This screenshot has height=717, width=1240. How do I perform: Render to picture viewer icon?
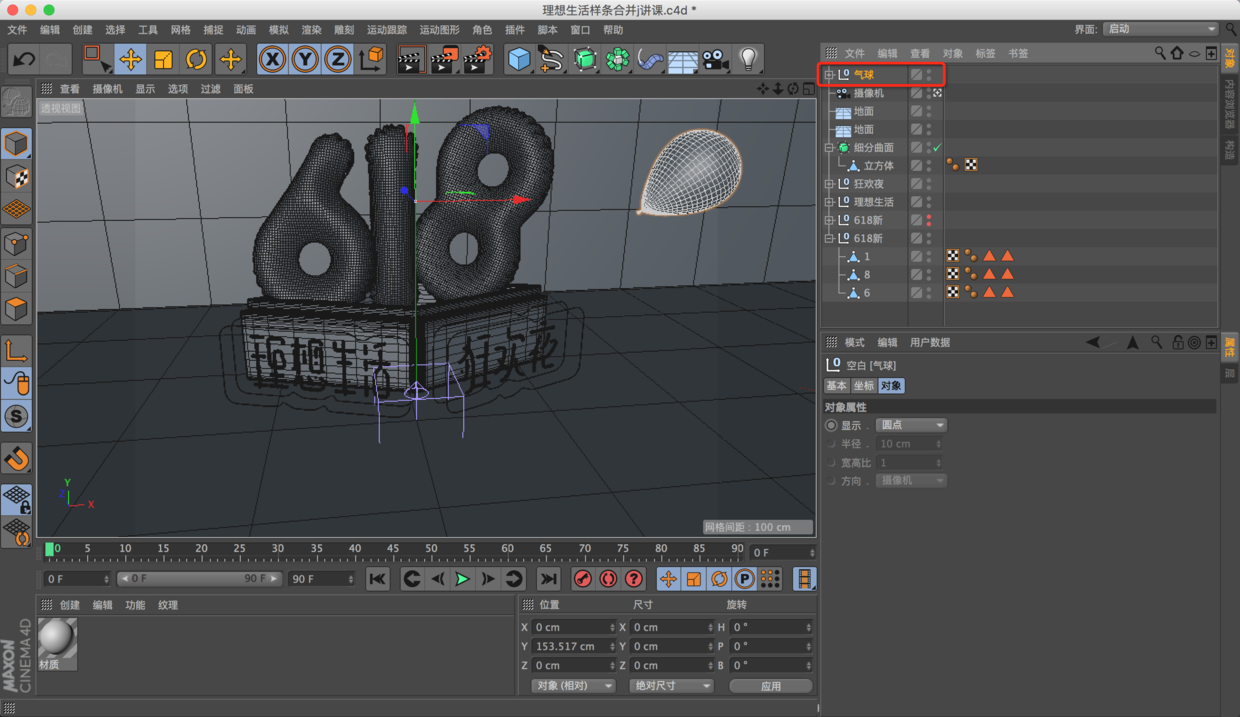point(444,59)
